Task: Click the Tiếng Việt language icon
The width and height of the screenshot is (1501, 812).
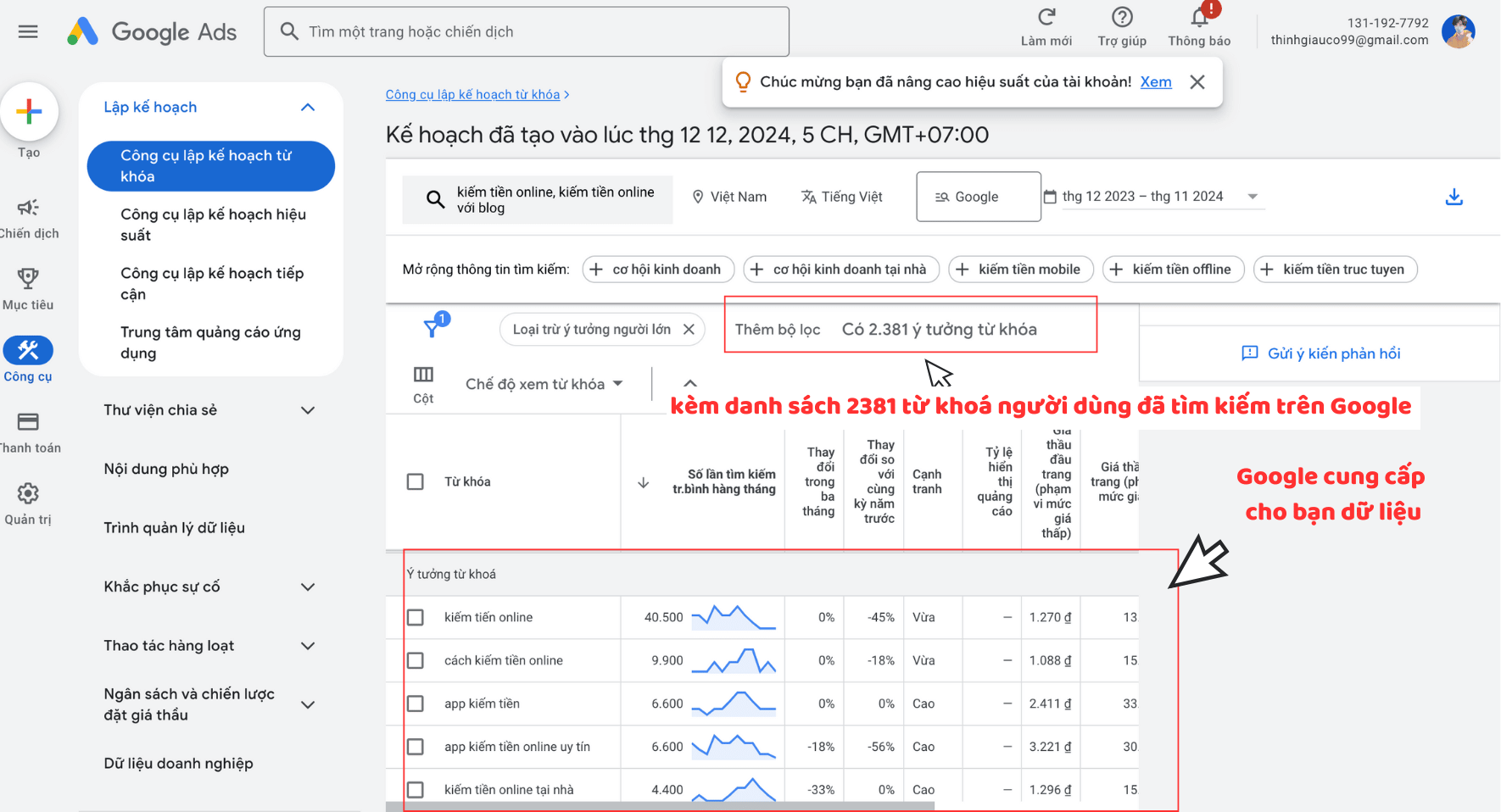Action: tap(808, 197)
